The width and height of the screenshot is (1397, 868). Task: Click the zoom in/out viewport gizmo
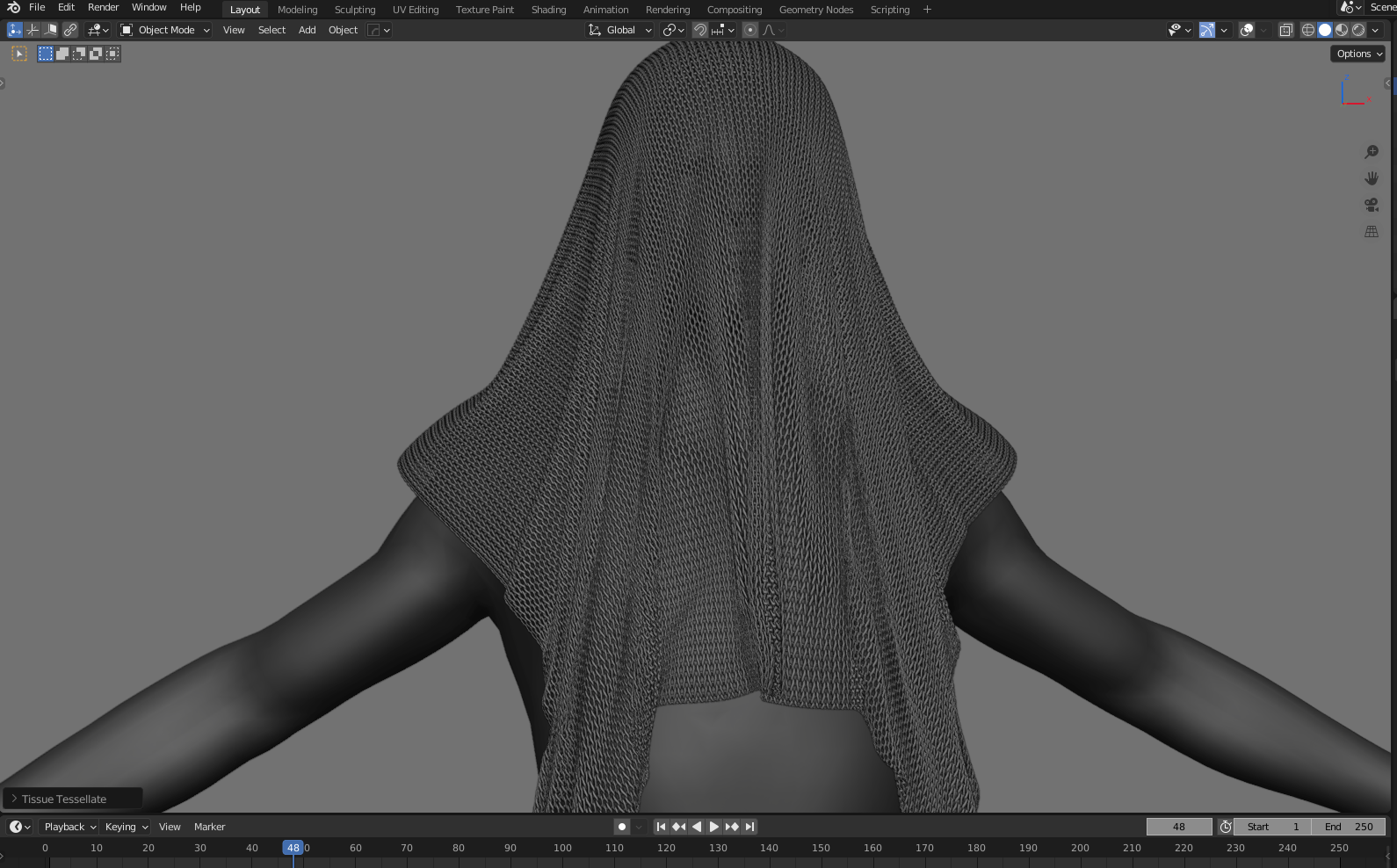click(x=1371, y=152)
